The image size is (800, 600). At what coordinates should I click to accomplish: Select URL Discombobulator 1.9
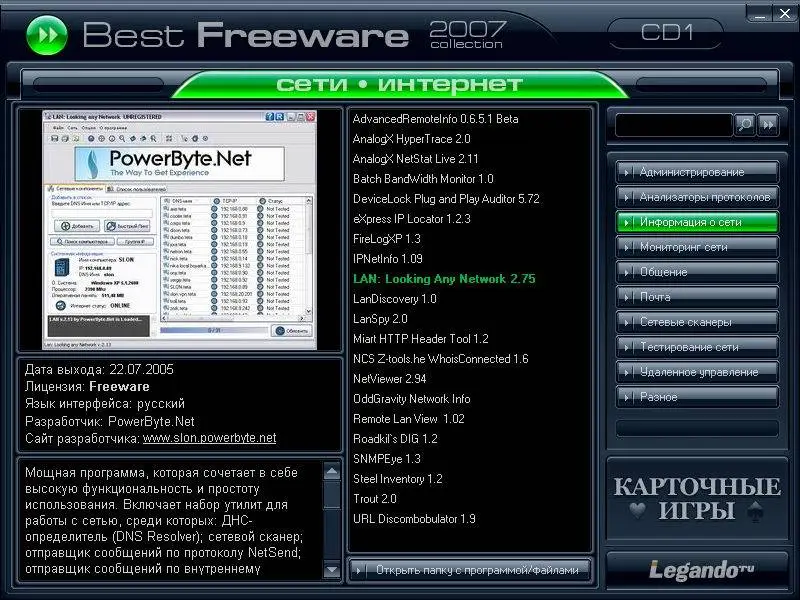tap(414, 519)
